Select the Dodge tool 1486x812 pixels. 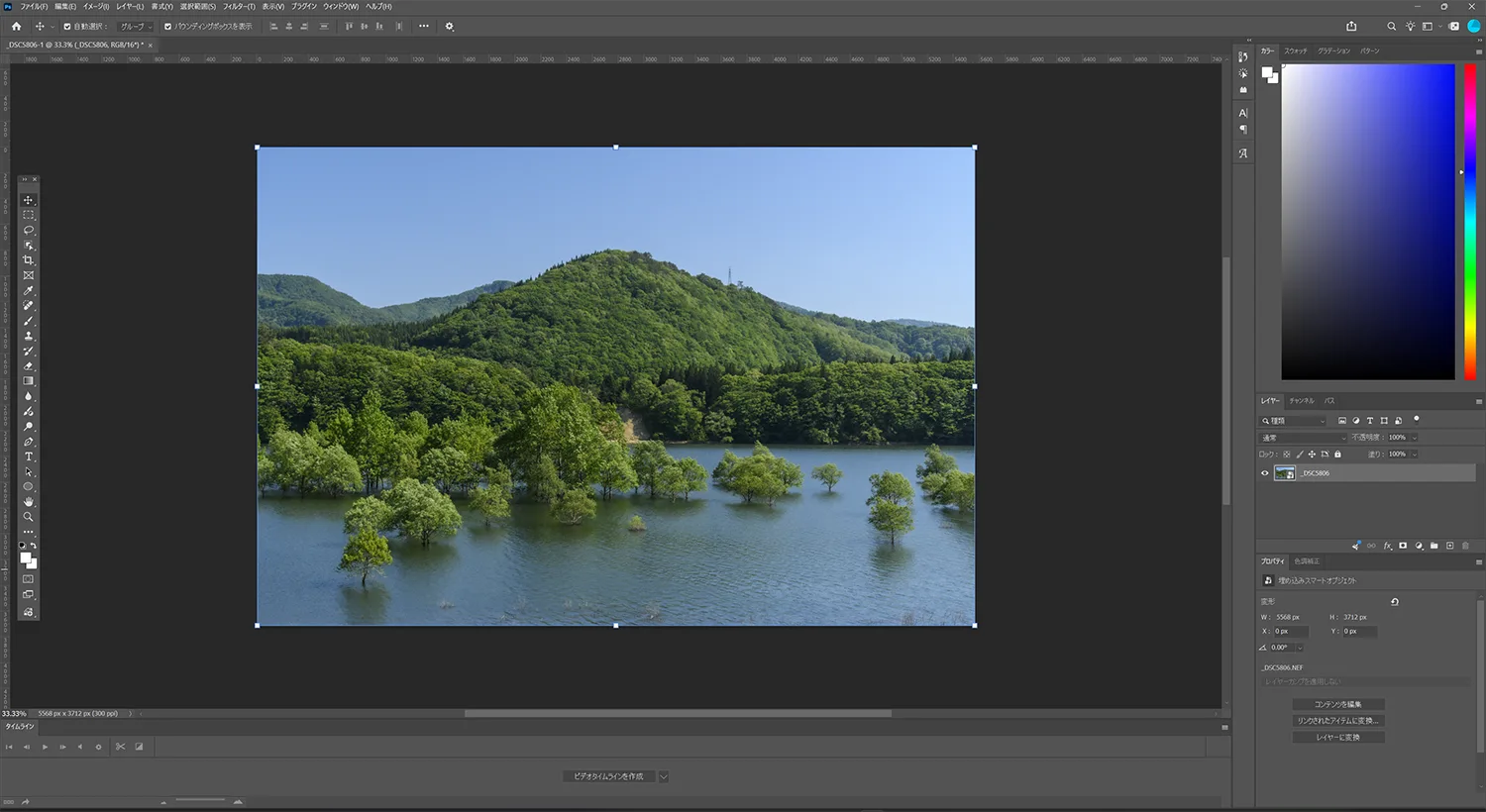pos(28,427)
